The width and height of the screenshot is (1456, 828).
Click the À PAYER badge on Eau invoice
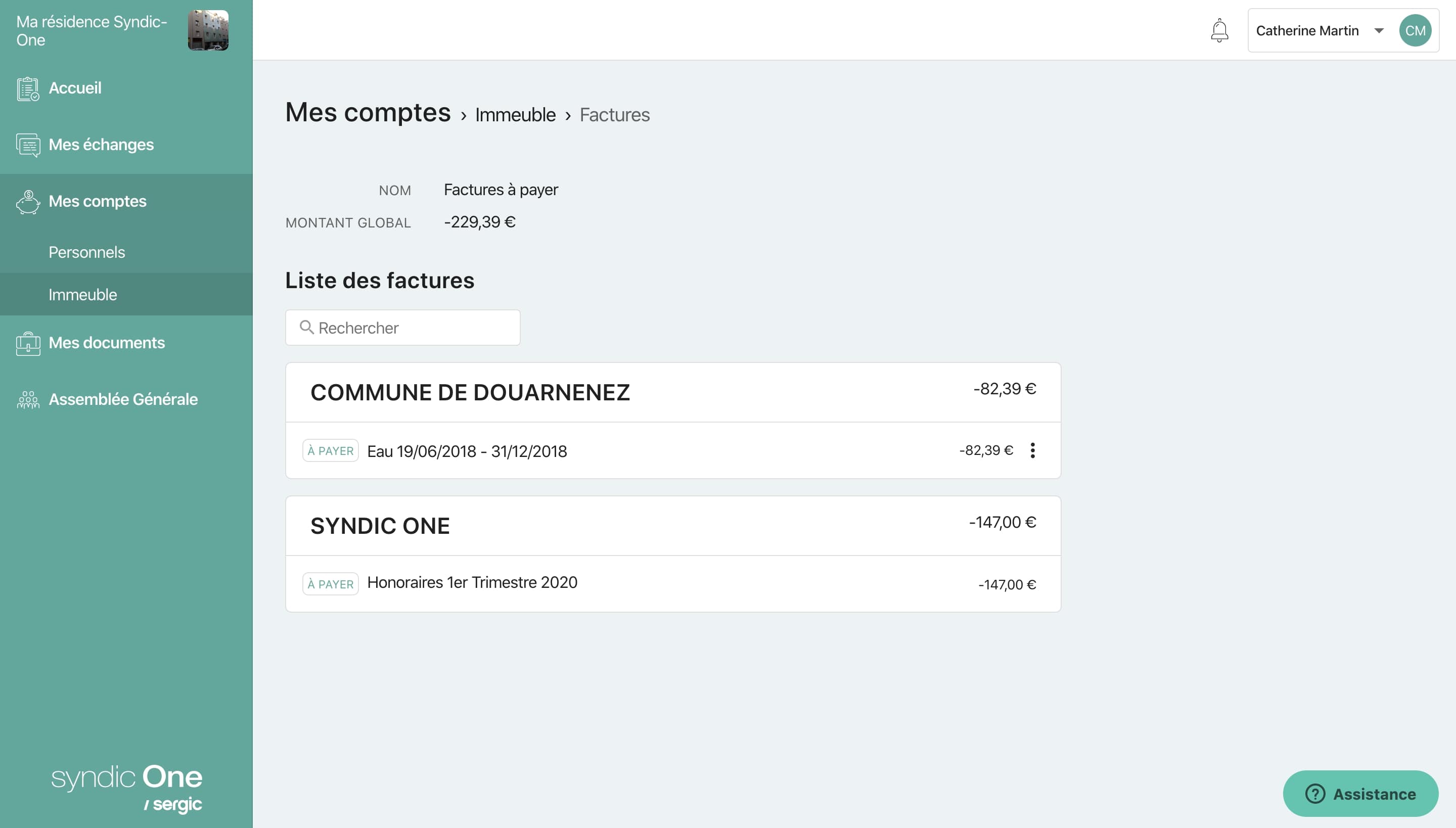pyautogui.click(x=331, y=450)
